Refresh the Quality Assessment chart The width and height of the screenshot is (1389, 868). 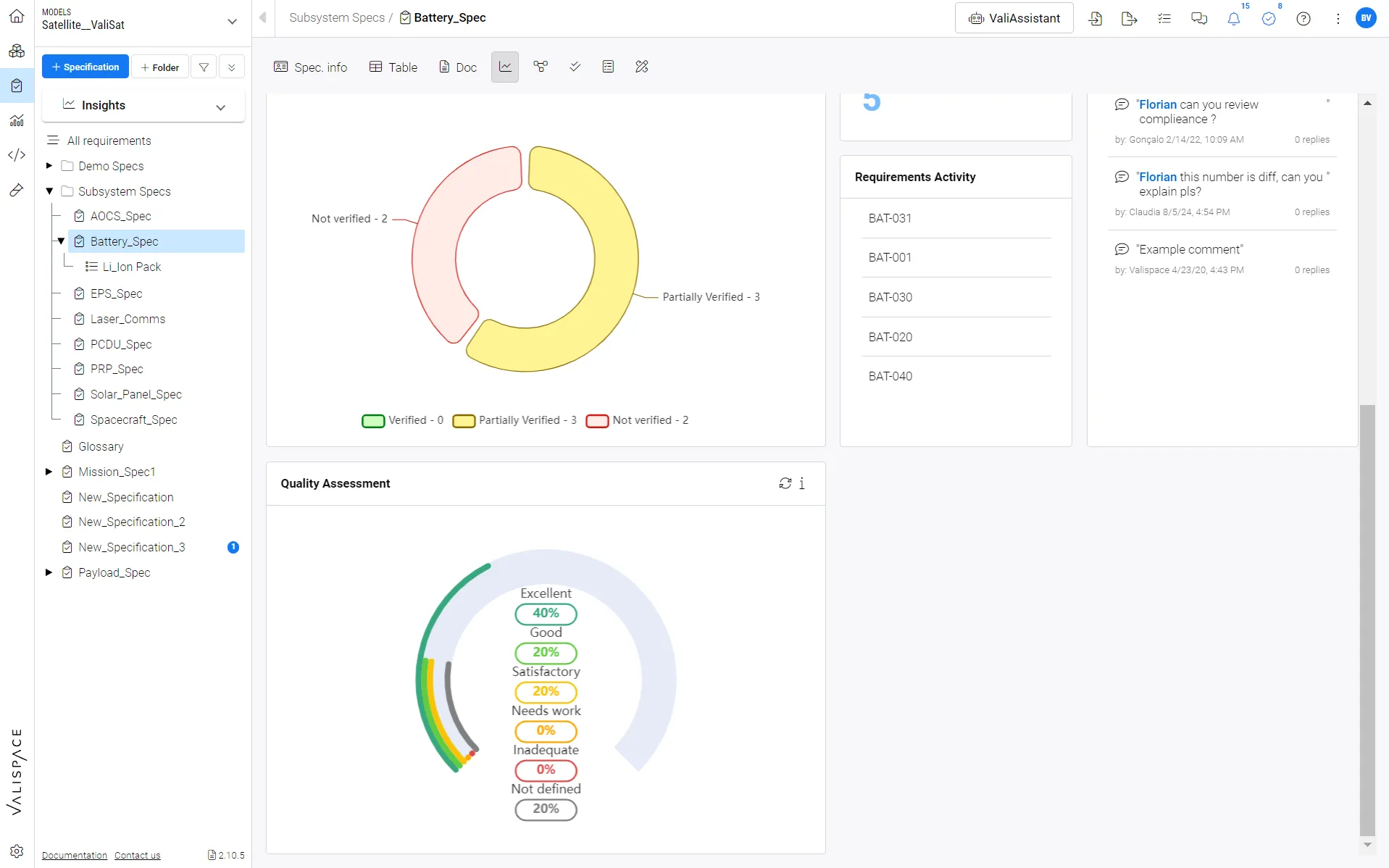click(785, 483)
